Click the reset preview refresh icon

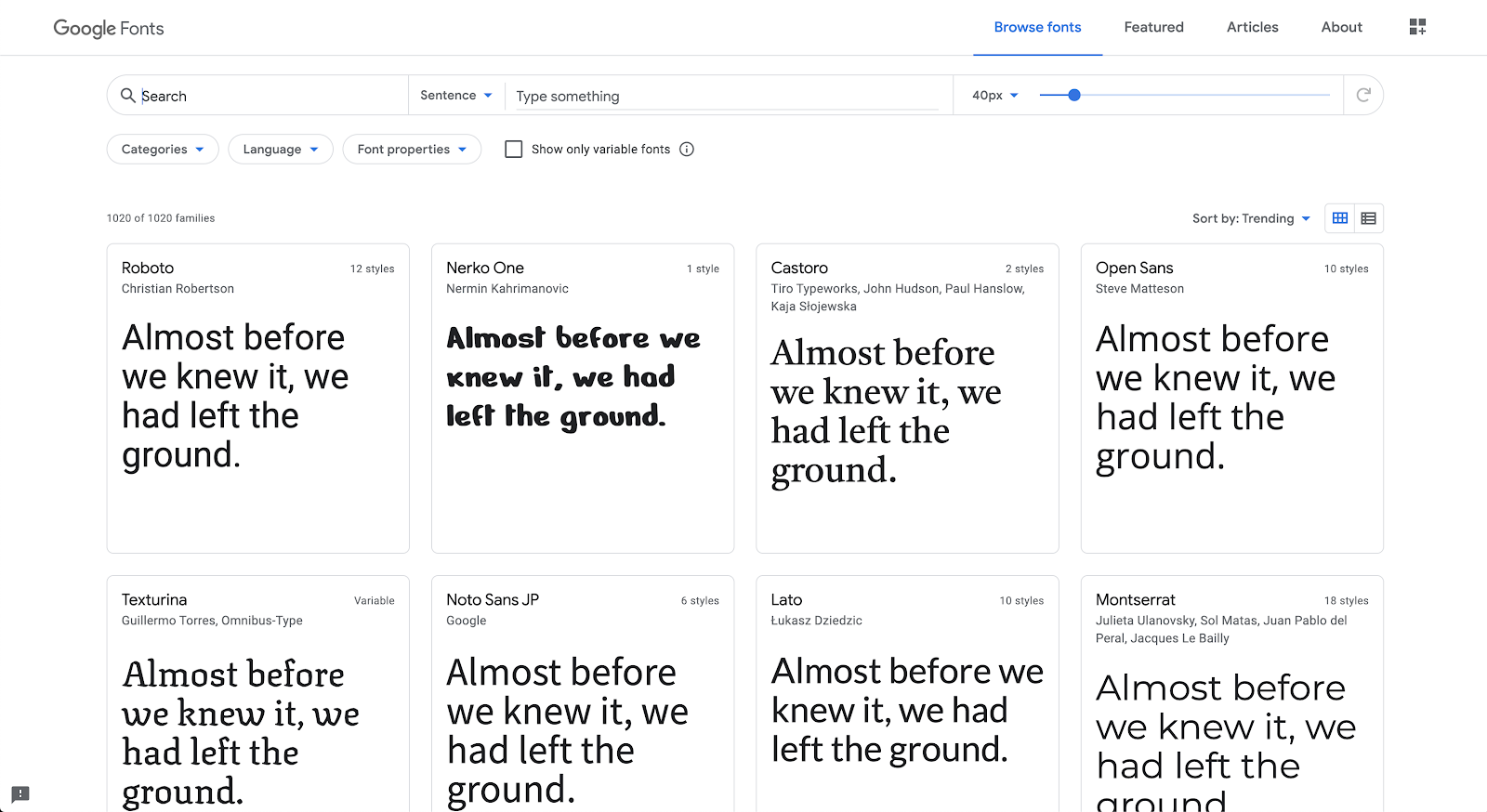(x=1363, y=95)
